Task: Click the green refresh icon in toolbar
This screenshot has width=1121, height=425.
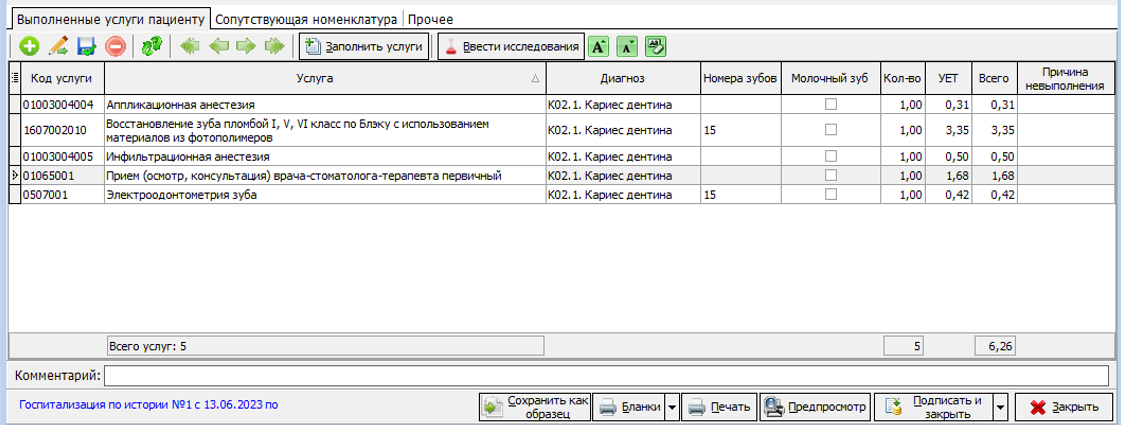Action: 151,46
